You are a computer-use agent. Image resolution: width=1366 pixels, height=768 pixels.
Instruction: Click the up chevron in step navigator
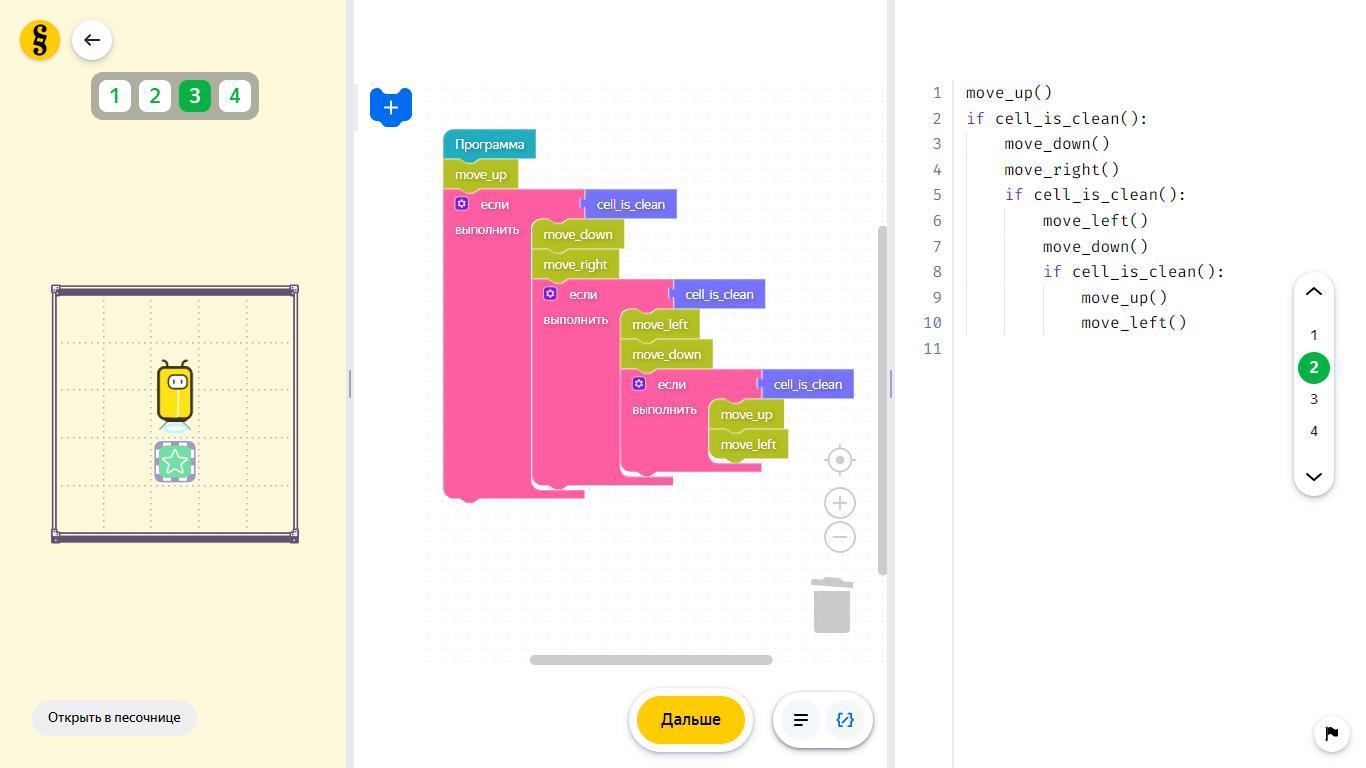tap(1314, 292)
